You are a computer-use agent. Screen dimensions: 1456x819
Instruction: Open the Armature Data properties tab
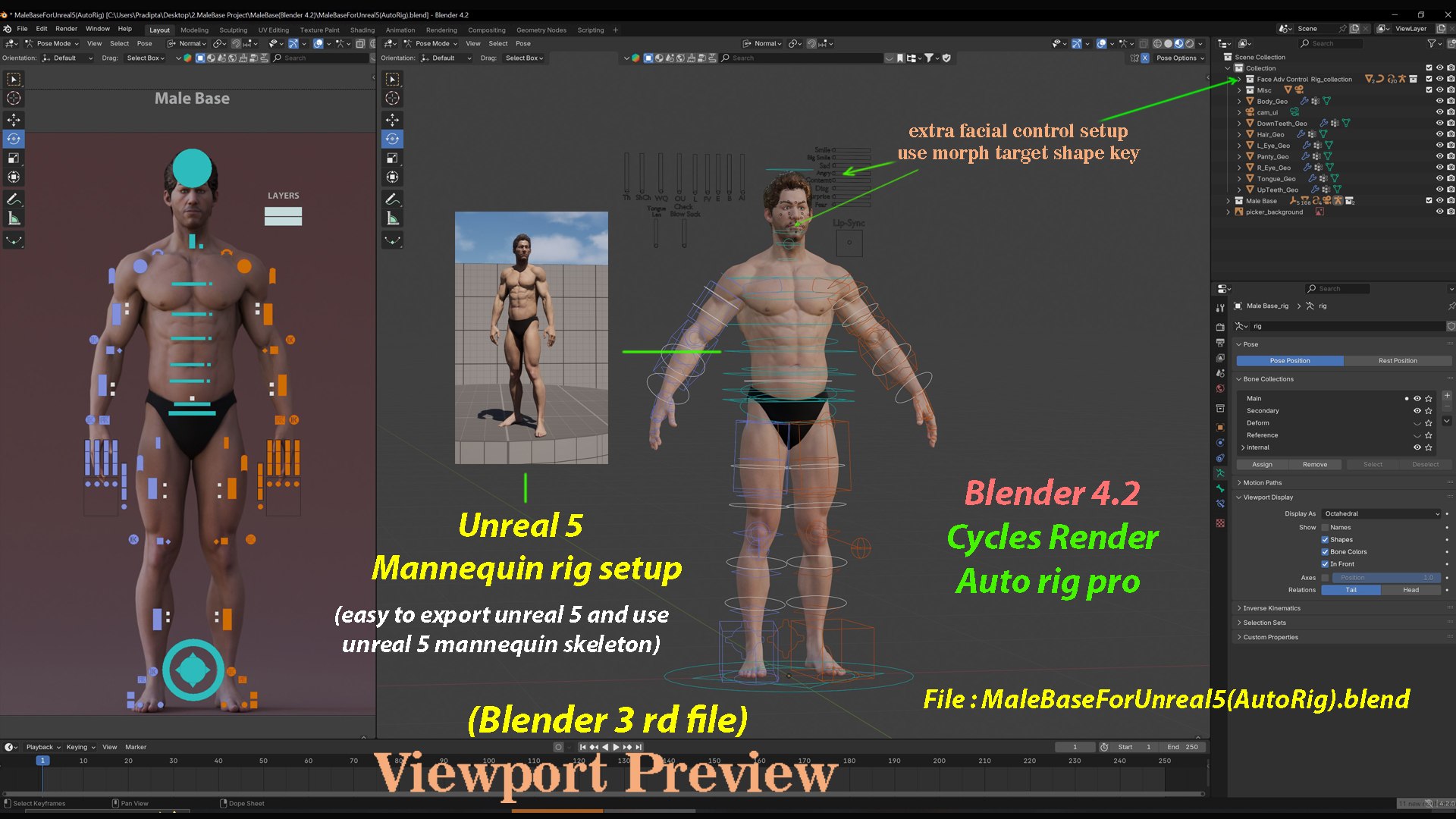click(x=1220, y=473)
